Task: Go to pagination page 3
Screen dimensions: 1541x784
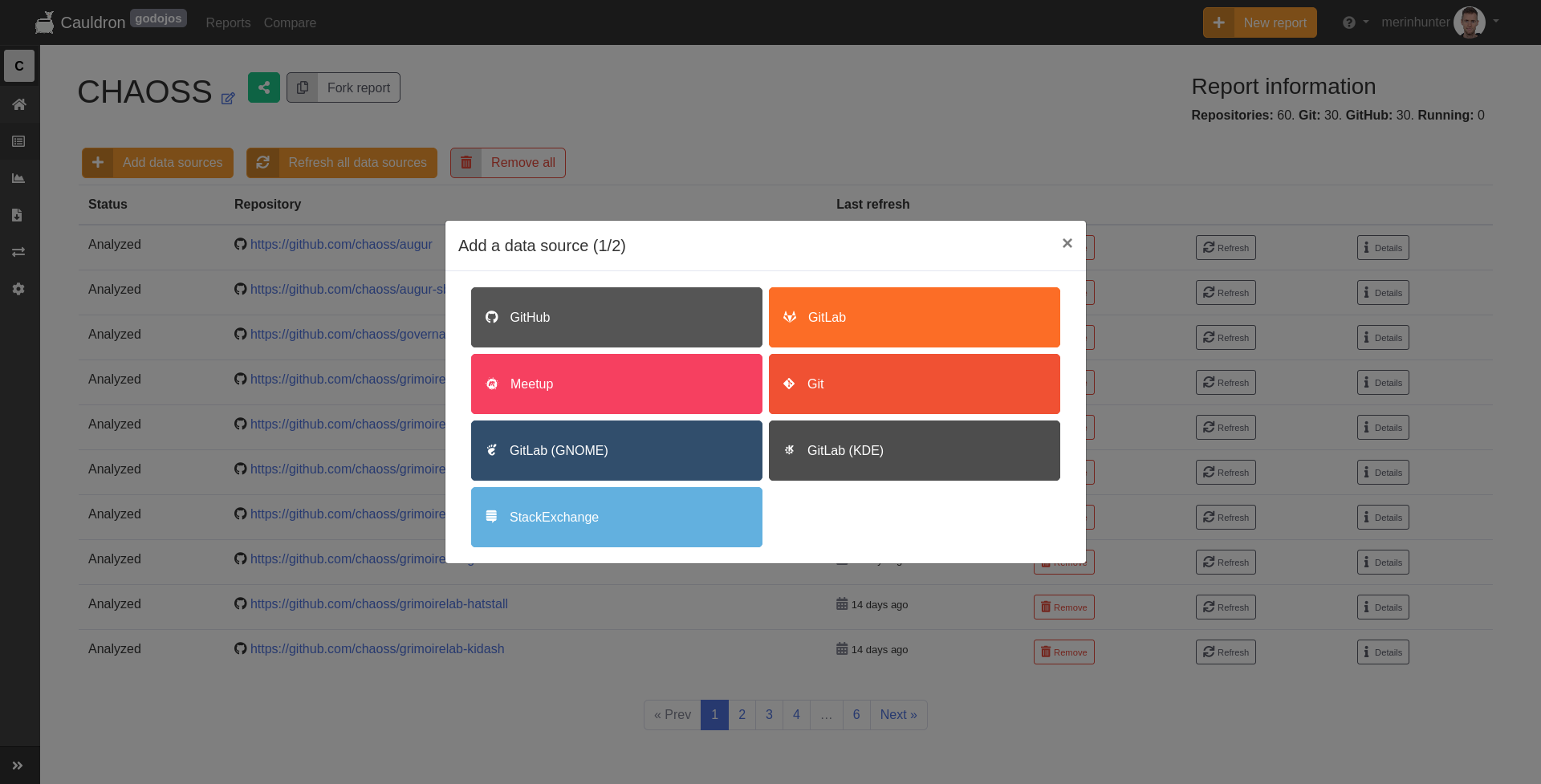Action: (x=769, y=715)
